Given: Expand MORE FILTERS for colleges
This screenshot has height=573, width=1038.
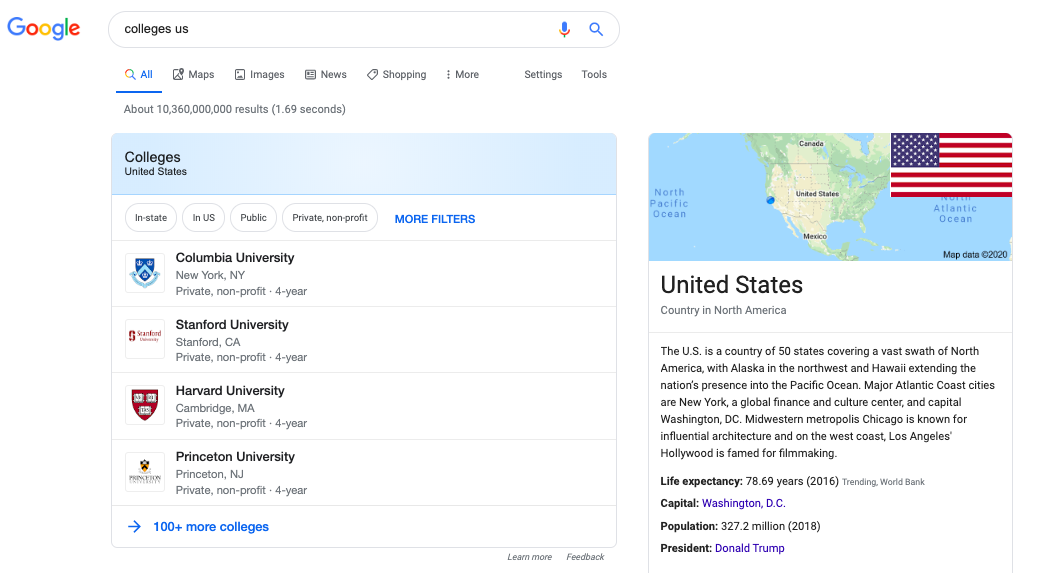Looking at the screenshot, I should pyautogui.click(x=435, y=219).
